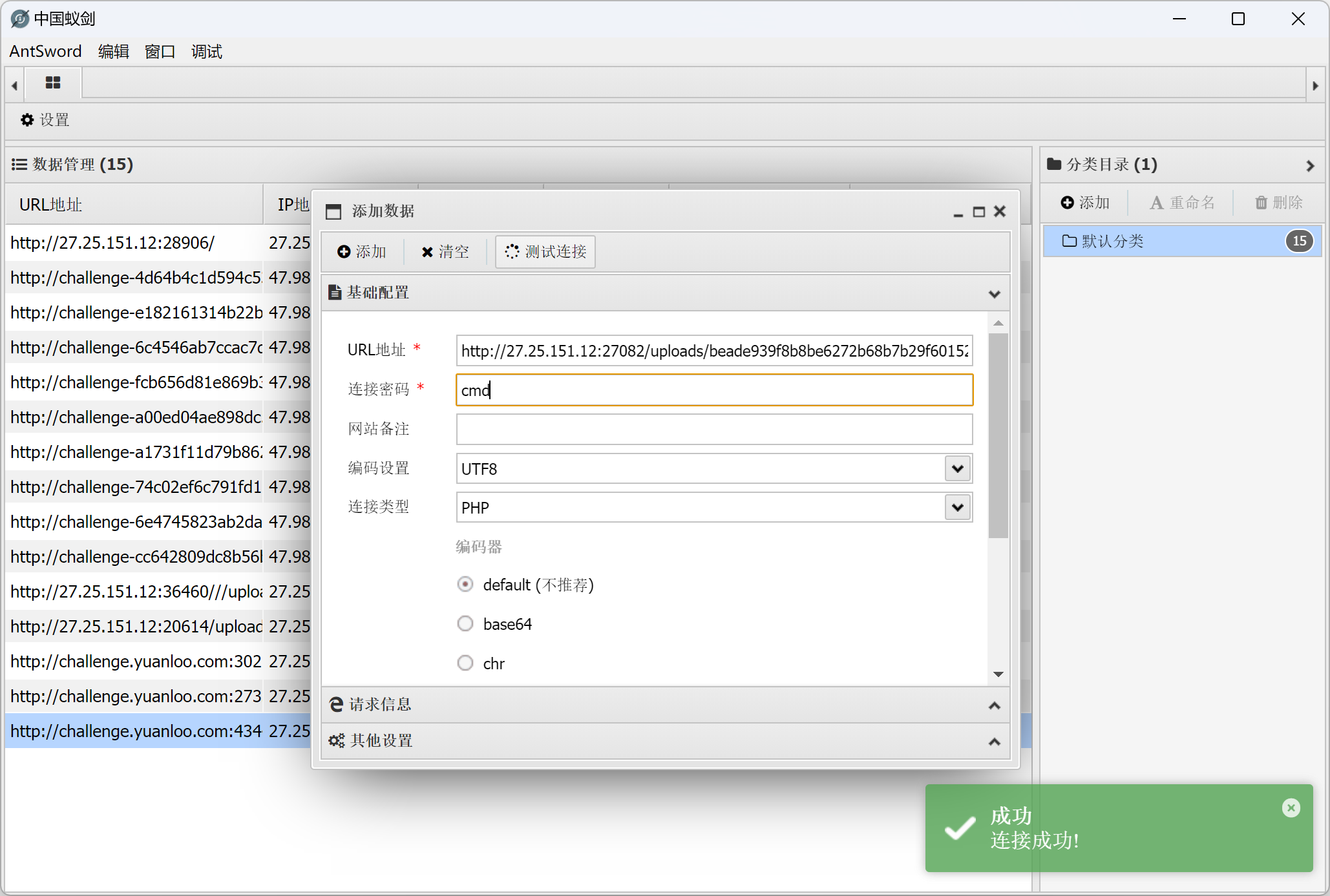This screenshot has height=896, width=1330.
Task: Click Add button in the dialog toolbar
Action: 362,252
